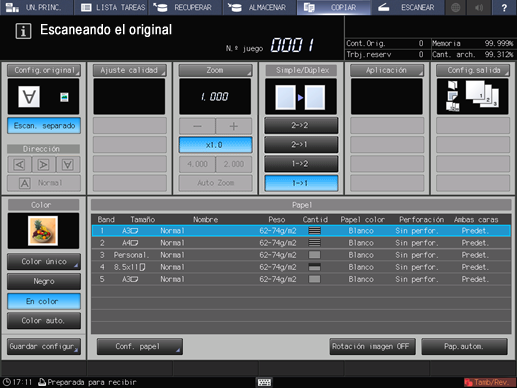
Task: Enable Pap. autom. paper selection
Action: pyautogui.click(x=464, y=347)
